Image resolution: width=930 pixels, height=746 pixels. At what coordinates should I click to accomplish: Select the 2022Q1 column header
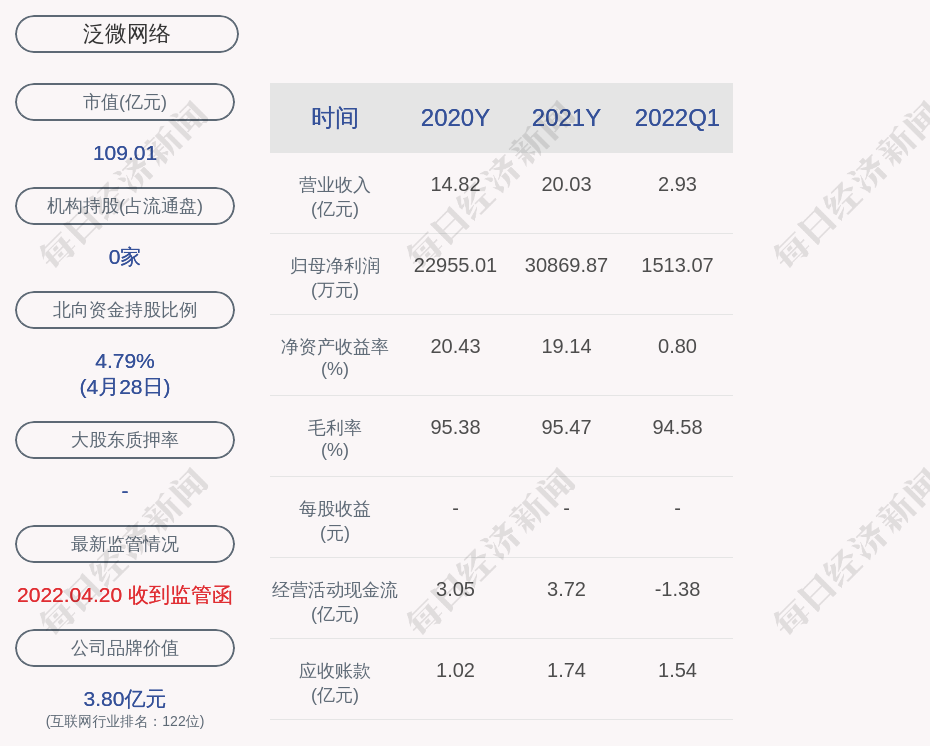click(x=677, y=118)
